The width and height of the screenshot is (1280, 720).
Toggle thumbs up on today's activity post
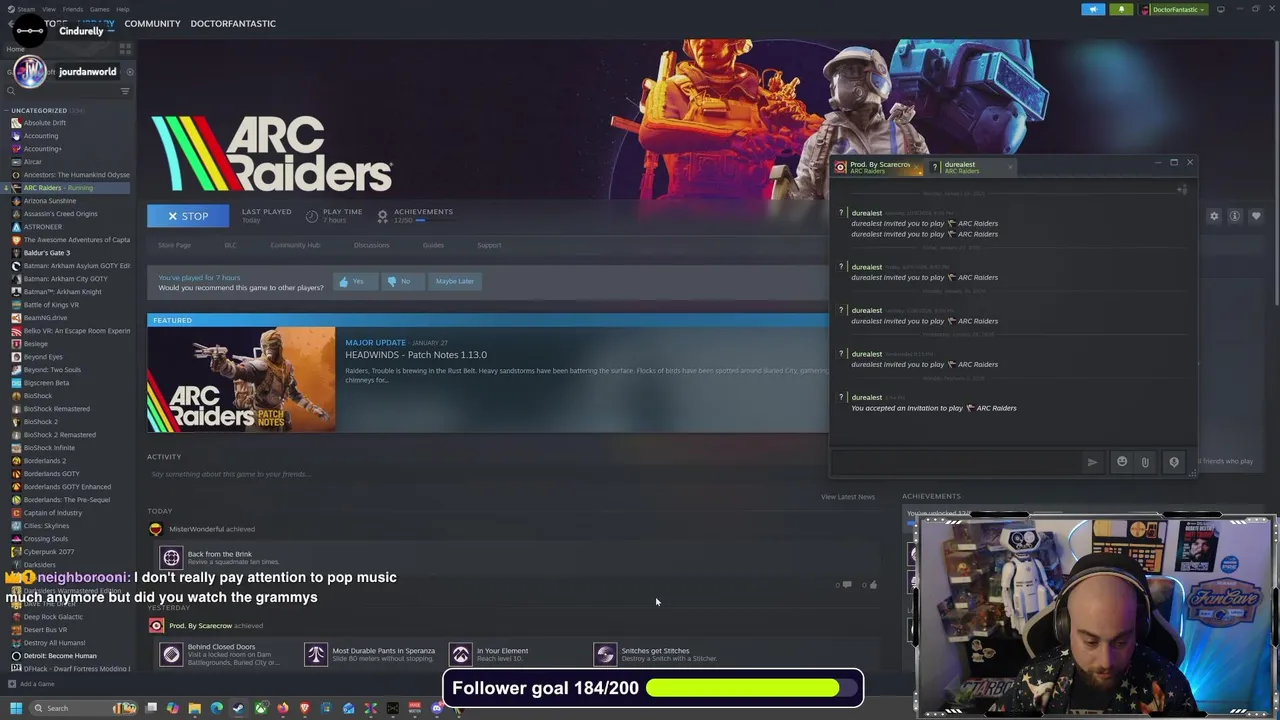872,585
